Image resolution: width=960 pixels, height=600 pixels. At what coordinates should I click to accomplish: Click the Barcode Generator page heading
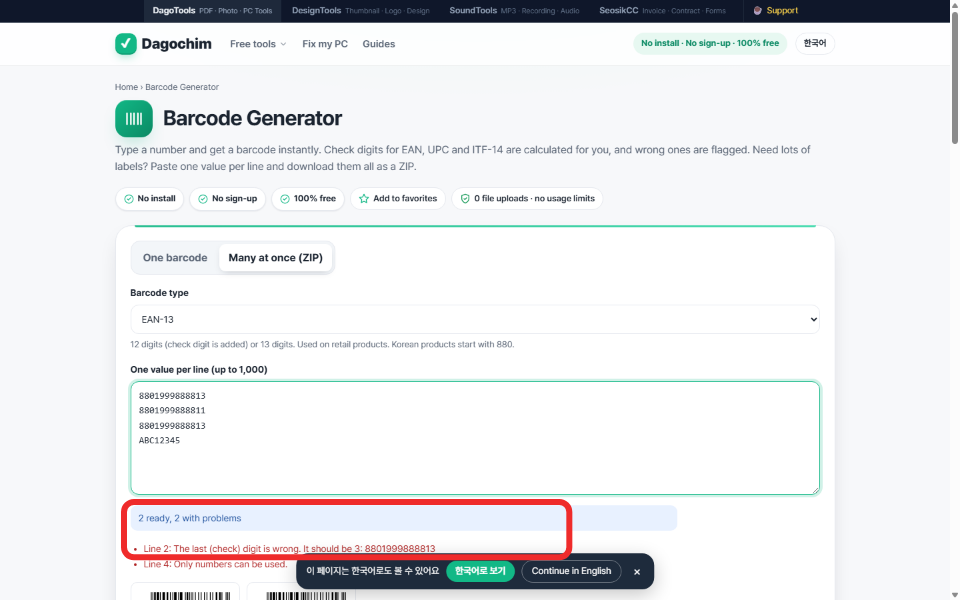tap(252, 118)
